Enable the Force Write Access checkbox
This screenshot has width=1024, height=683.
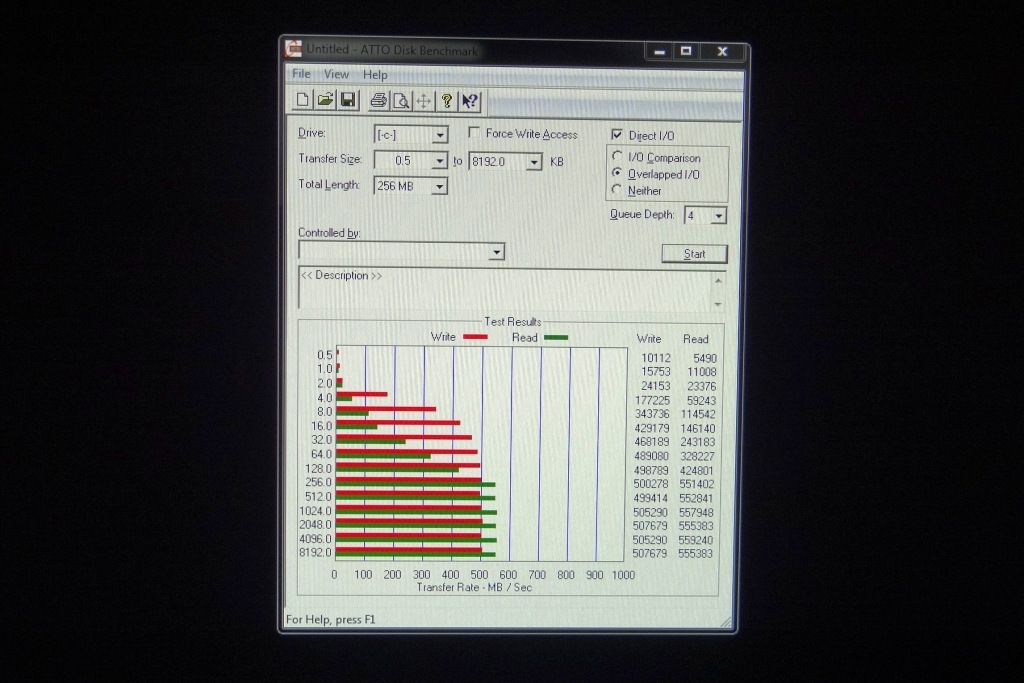click(475, 133)
